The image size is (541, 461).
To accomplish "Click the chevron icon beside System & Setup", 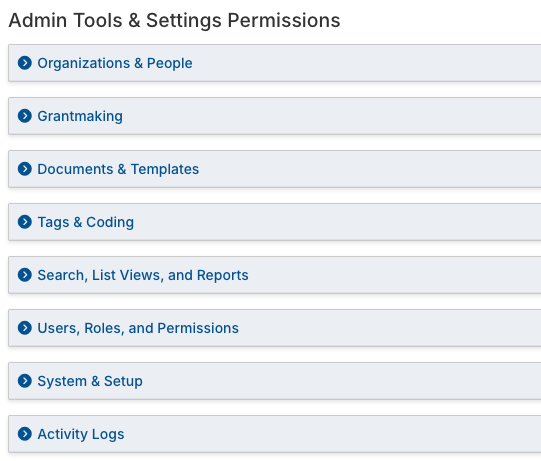I will tap(25, 381).
